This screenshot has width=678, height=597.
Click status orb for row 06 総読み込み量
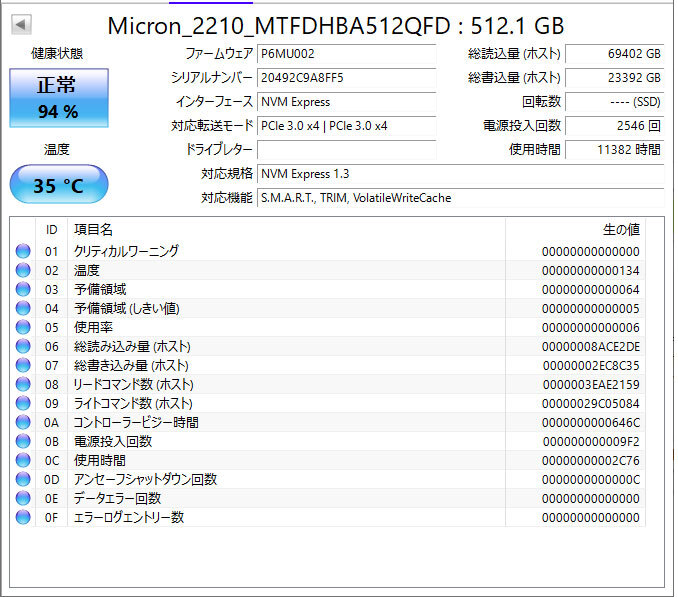[23, 346]
